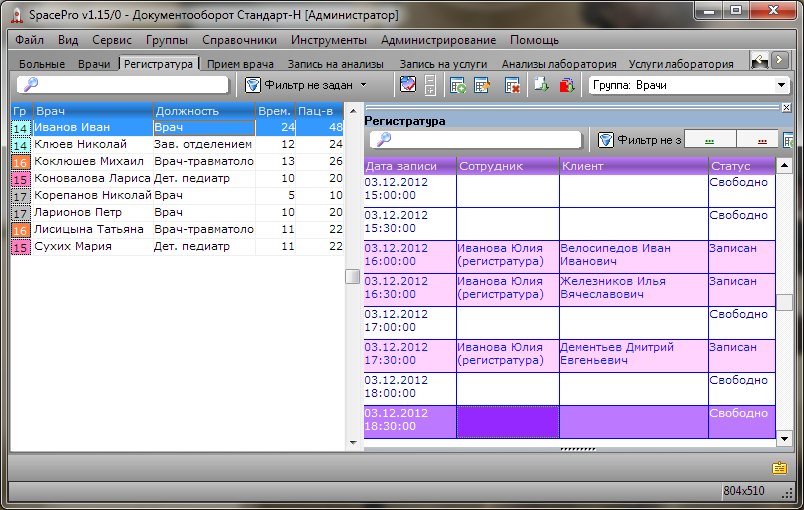
Task: Click client cell Дементьев Дмитрий Евгеньевич
Action: (634, 356)
